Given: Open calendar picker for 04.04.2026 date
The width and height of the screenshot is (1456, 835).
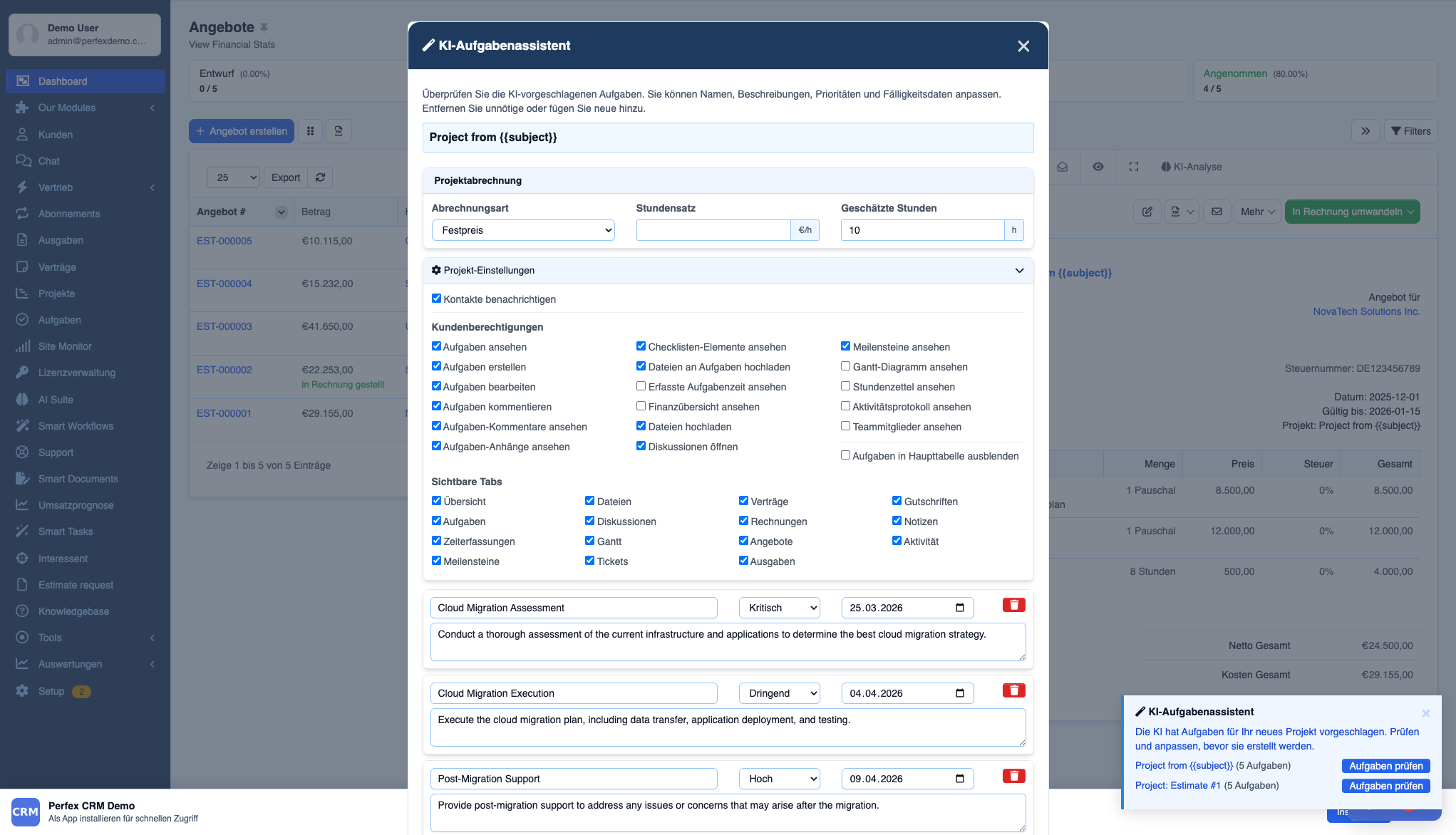Looking at the screenshot, I should coord(959,693).
